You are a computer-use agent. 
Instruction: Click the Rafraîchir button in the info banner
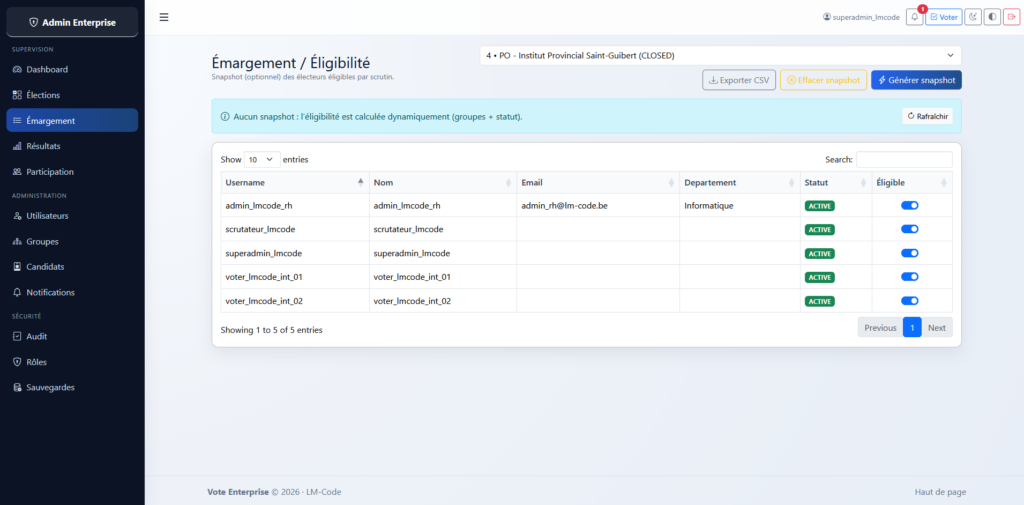(927, 117)
